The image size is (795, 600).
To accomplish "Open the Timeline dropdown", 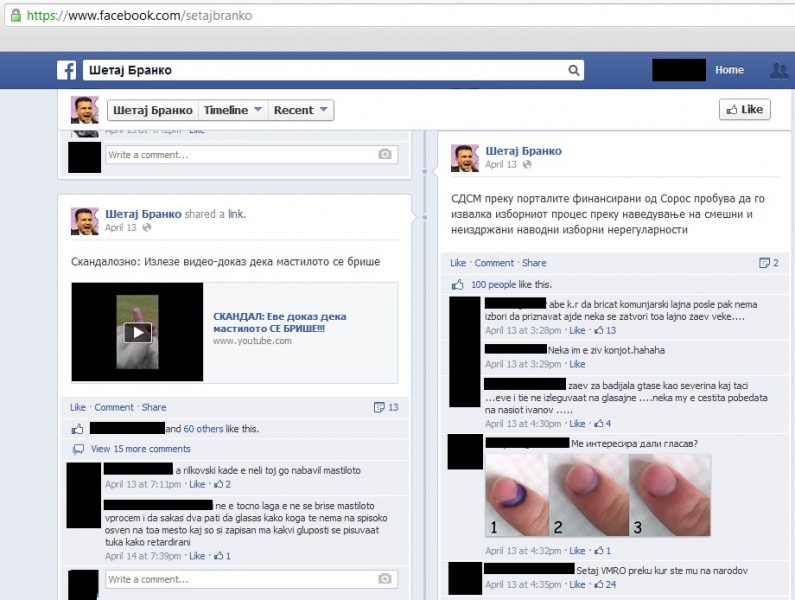I will (234, 110).
